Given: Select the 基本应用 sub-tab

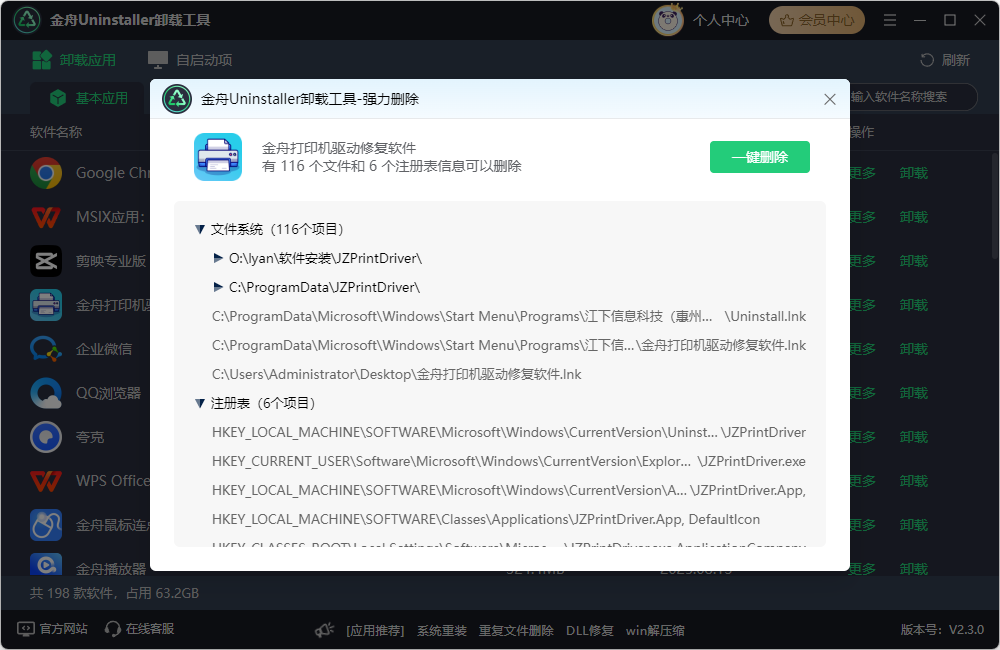Looking at the screenshot, I should pyautogui.click(x=89, y=98).
